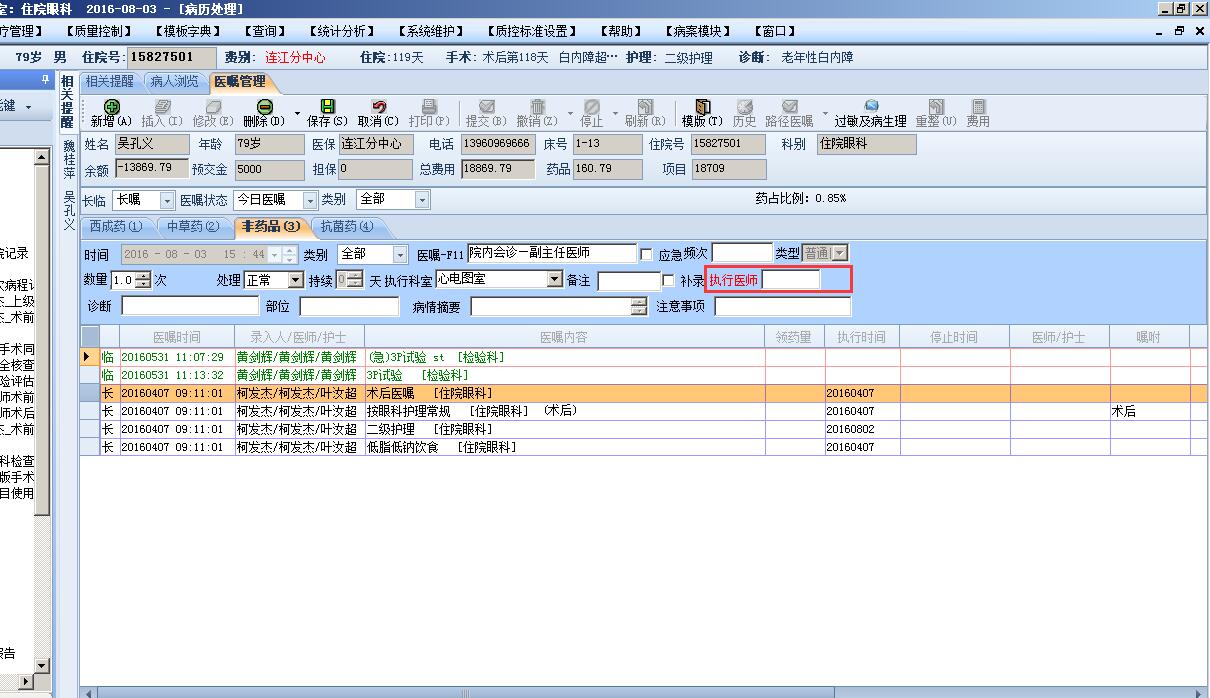Click the 诊断 input field

(190, 306)
